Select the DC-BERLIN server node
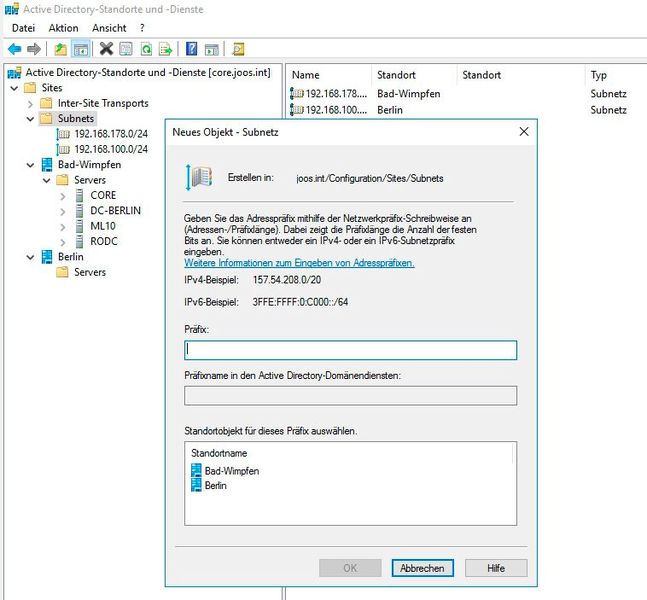This screenshot has width=647, height=600. (114, 211)
